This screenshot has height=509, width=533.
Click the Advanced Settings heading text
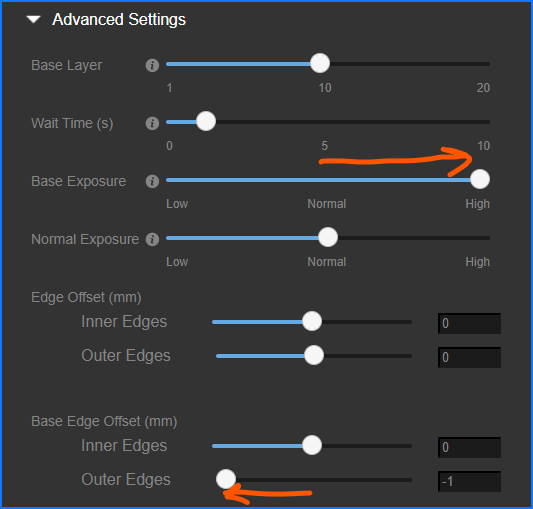pyautogui.click(x=119, y=19)
